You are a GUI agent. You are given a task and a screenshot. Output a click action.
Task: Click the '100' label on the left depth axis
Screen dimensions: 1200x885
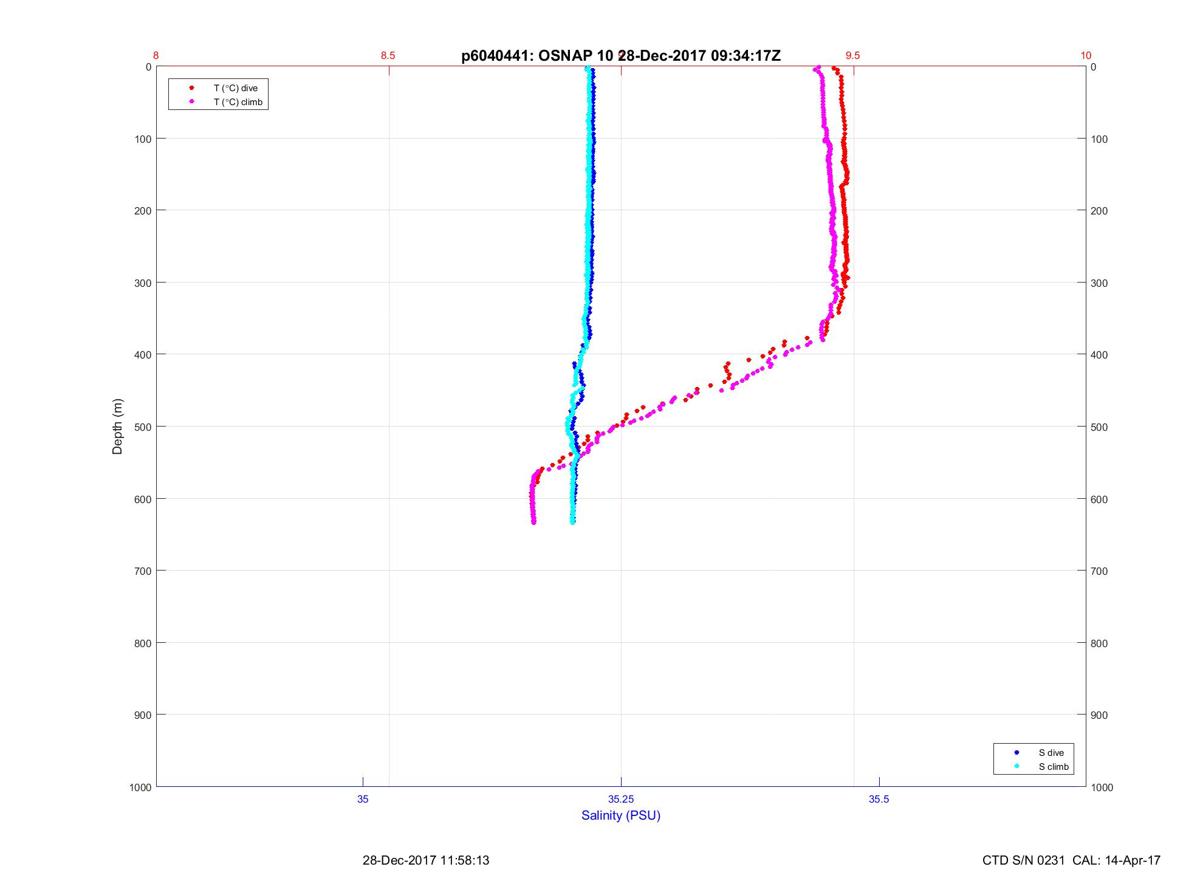tap(142, 139)
